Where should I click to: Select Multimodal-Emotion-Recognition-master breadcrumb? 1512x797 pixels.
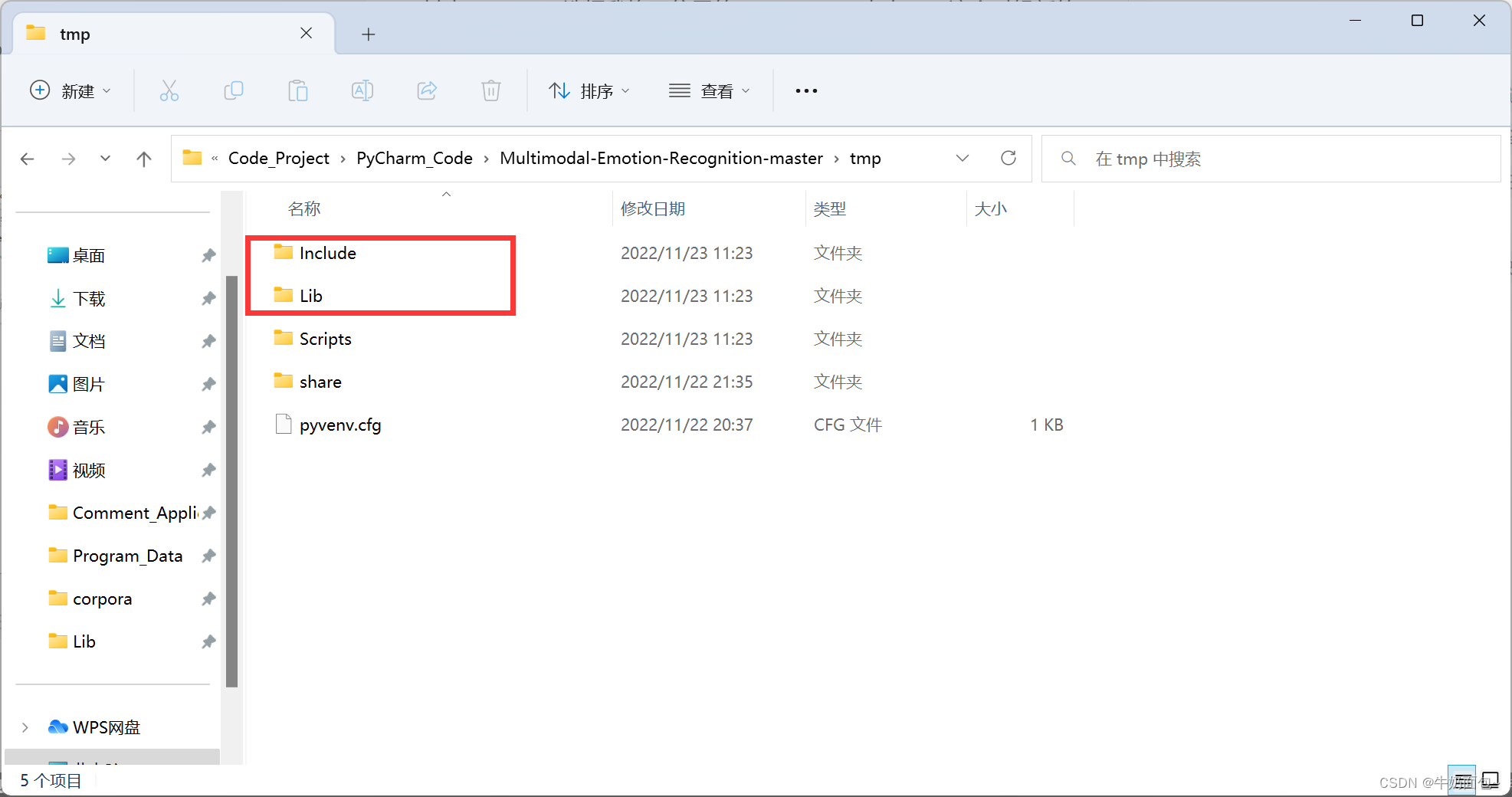coord(661,158)
